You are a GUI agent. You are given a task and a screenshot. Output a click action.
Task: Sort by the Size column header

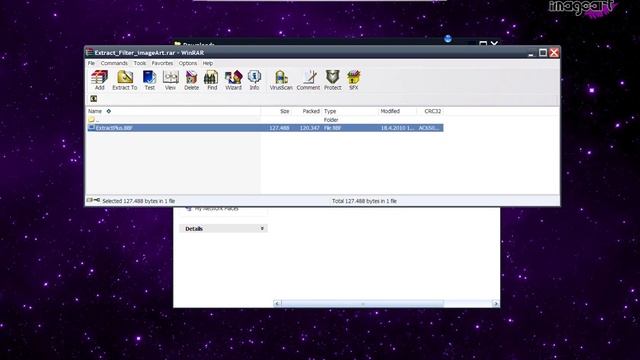[x=276, y=111]
